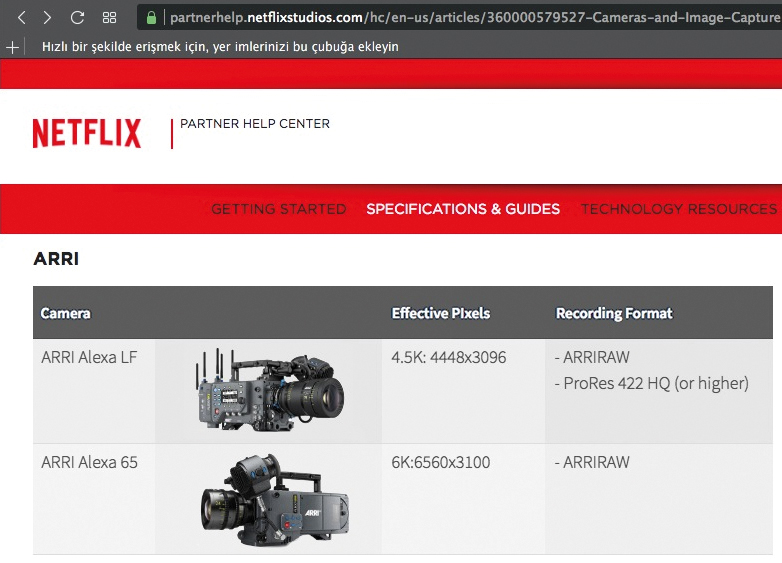This screenshot has width=782, height=563.
Task: Reload the page with the refresh icon
Action: point(77,18)
